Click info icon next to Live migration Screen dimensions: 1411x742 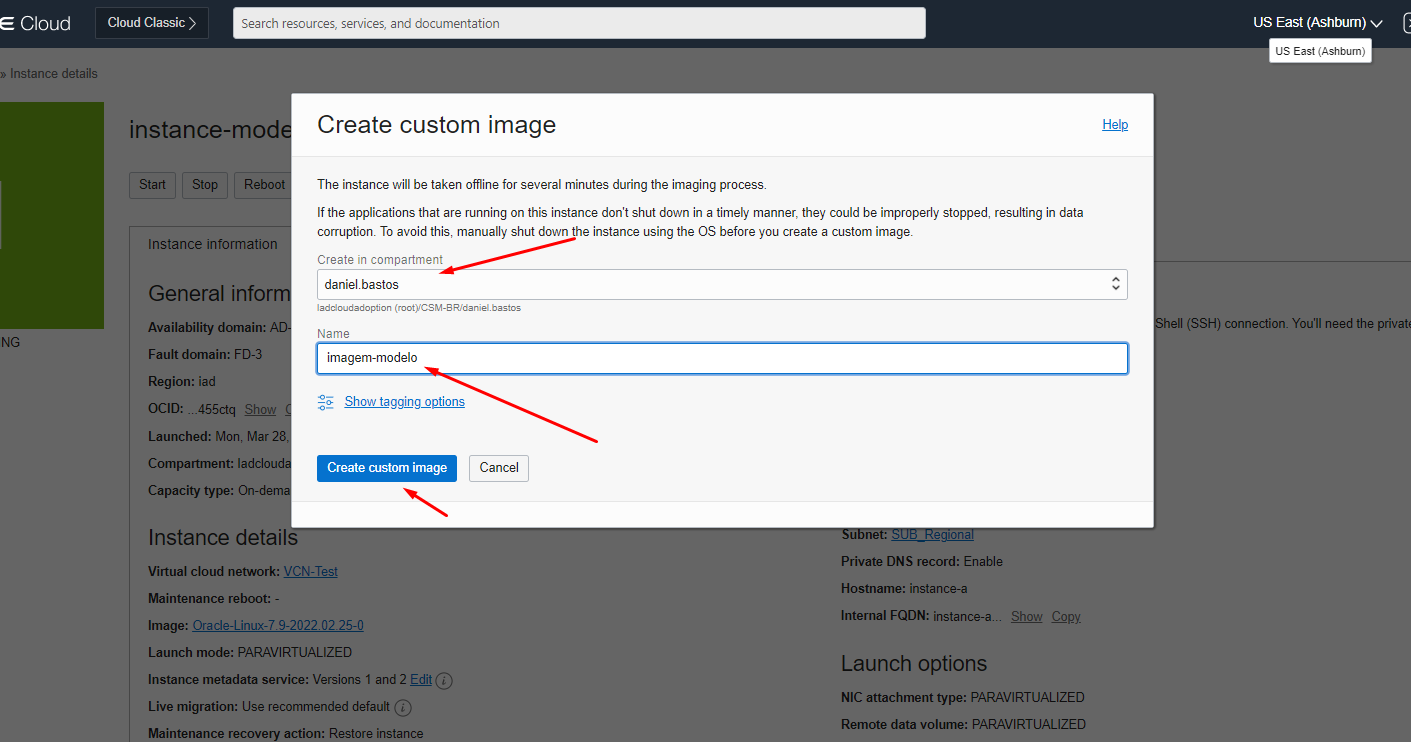[x=403, y=707]
